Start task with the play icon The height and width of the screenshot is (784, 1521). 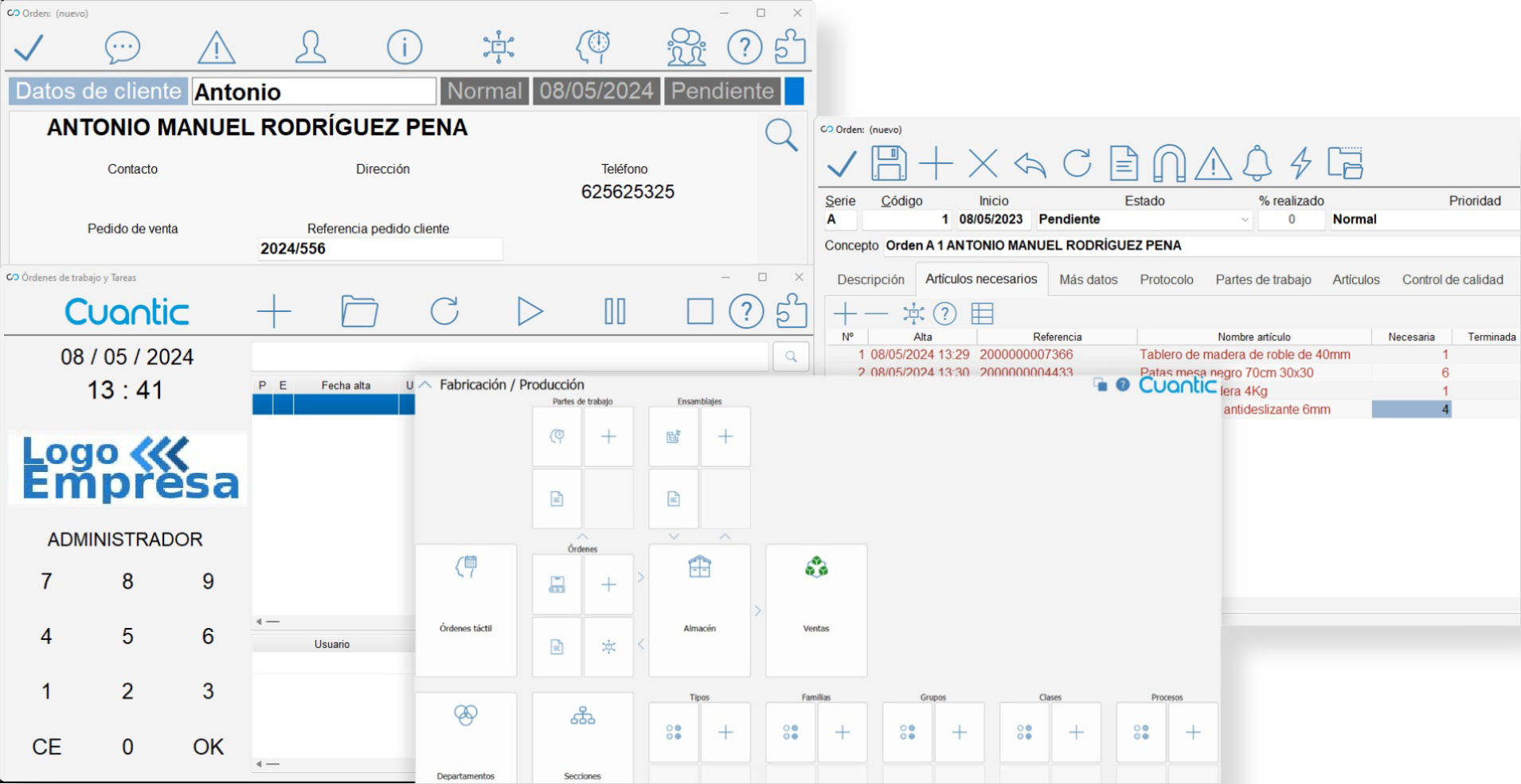530,311
